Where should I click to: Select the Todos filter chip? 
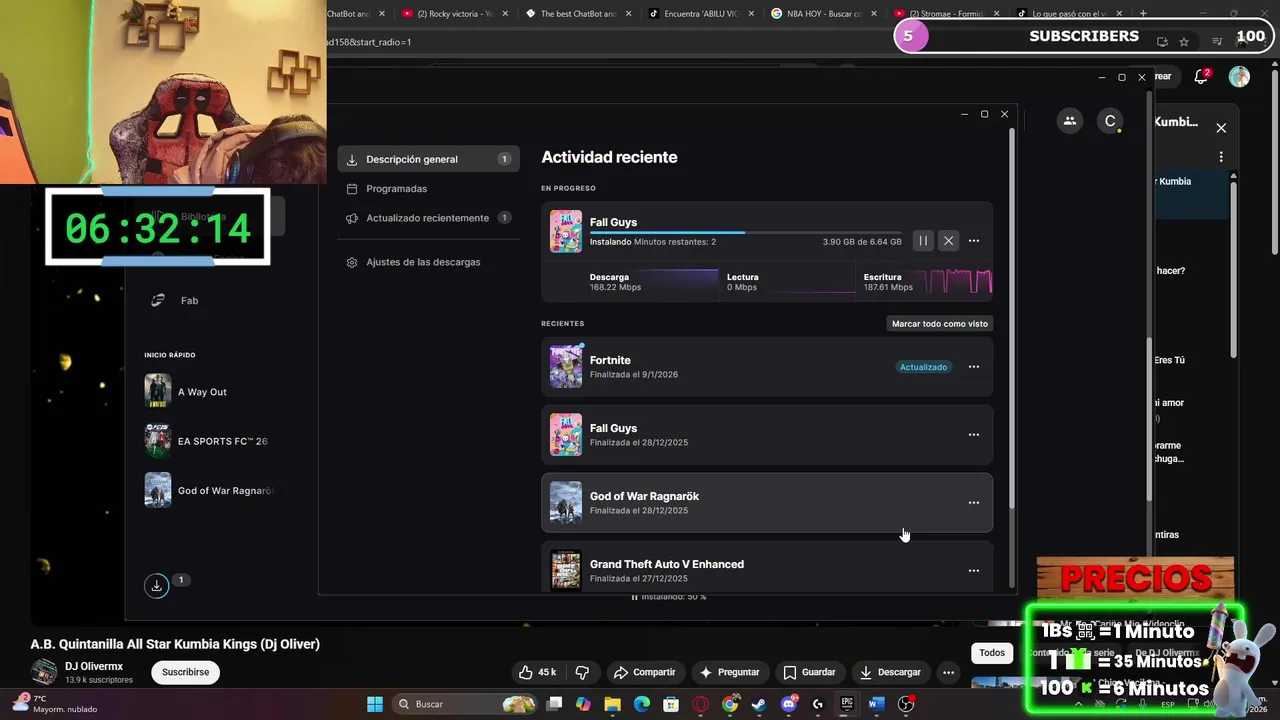coord(992,653)
